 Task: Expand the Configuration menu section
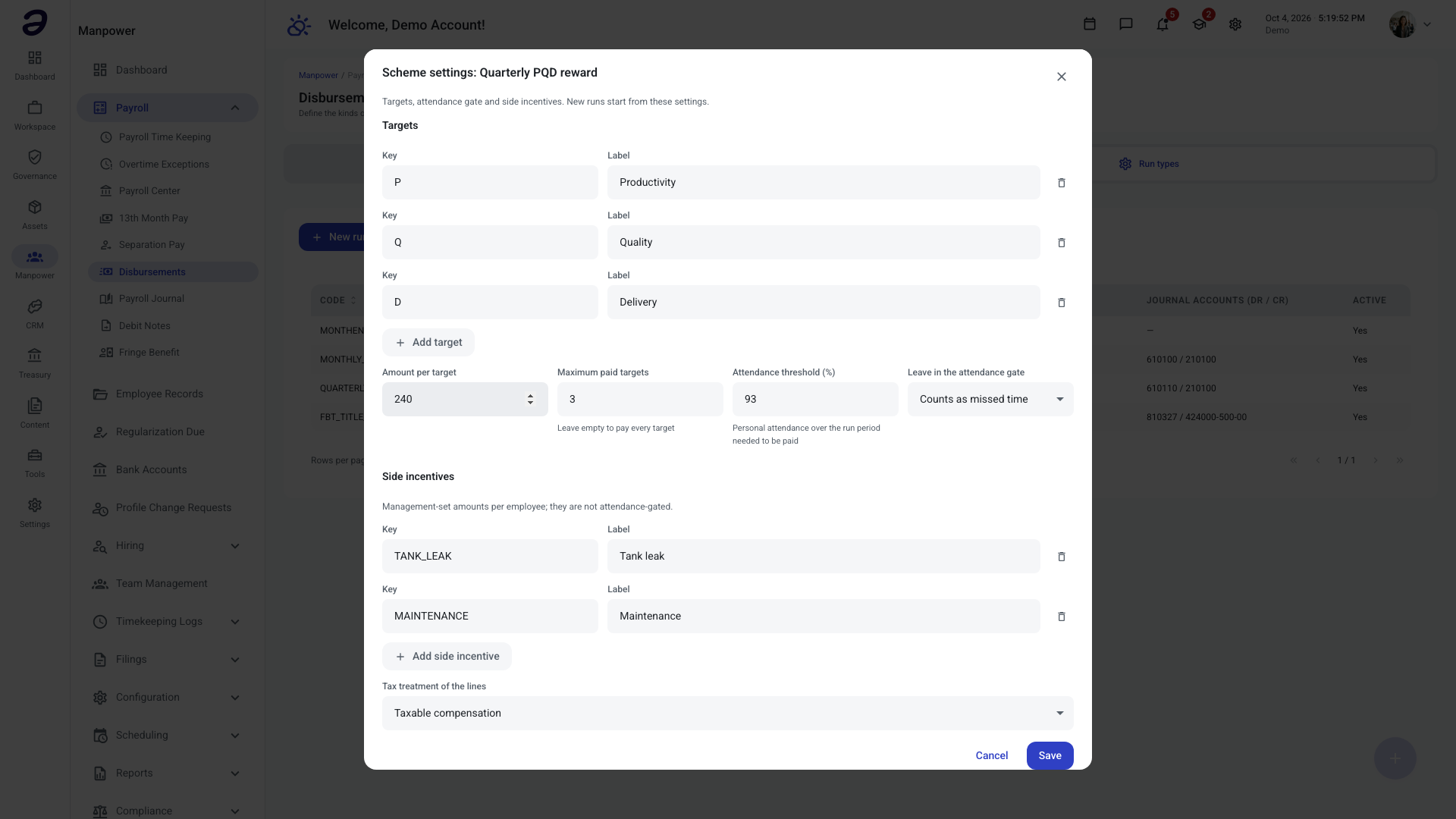click(235, 698)
